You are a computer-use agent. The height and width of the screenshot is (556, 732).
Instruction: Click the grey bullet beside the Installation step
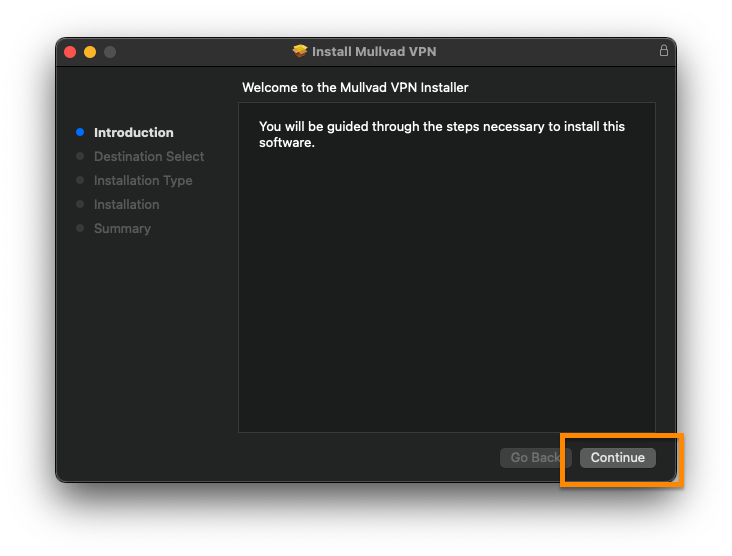80,204
